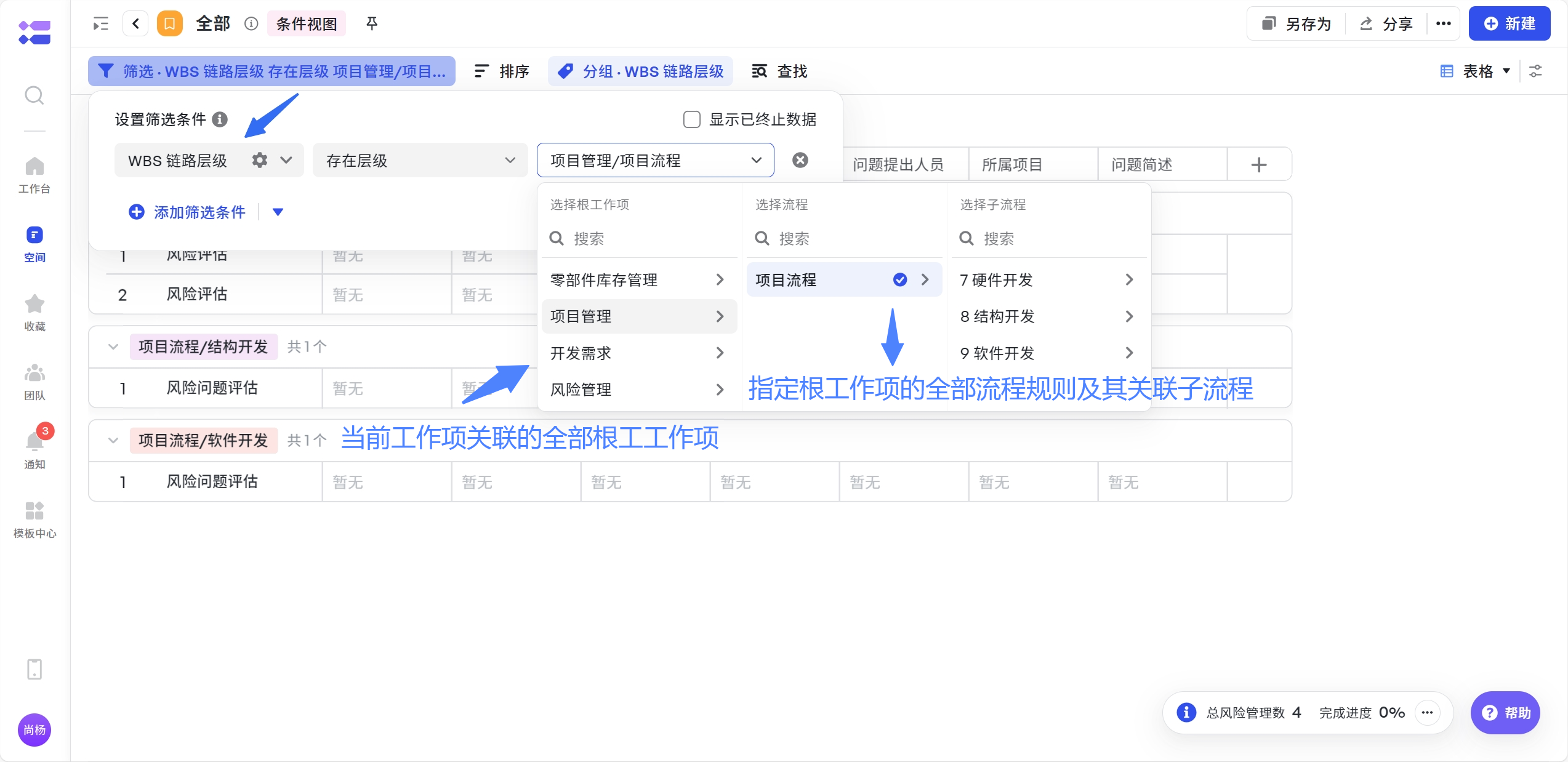Open 收藏 favorites
This screenshot has height=762, width=1568.
click(x=34, y=313)
